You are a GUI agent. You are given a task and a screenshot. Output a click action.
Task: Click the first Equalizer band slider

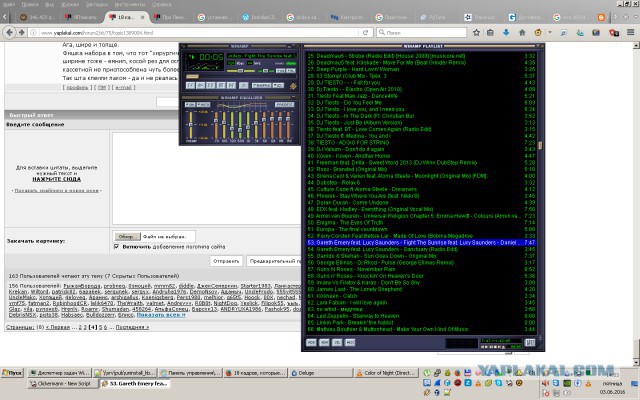click(x=216, y=125)
